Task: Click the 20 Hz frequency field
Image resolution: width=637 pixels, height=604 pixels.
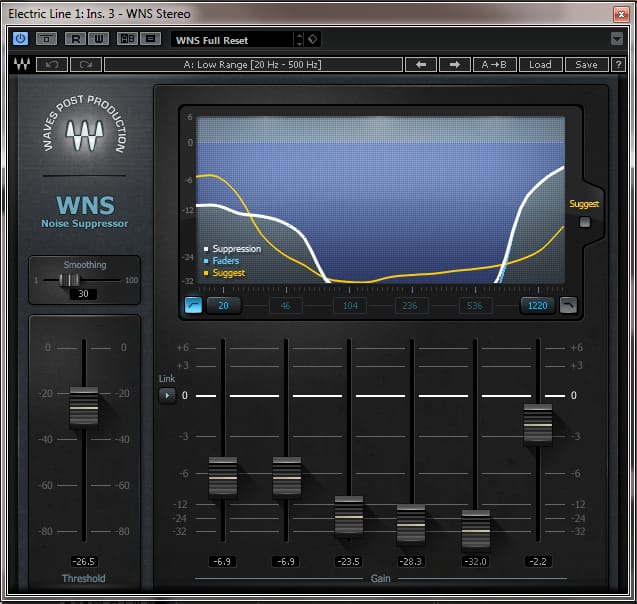Action: pyautogui.click(x=223, y=305)
